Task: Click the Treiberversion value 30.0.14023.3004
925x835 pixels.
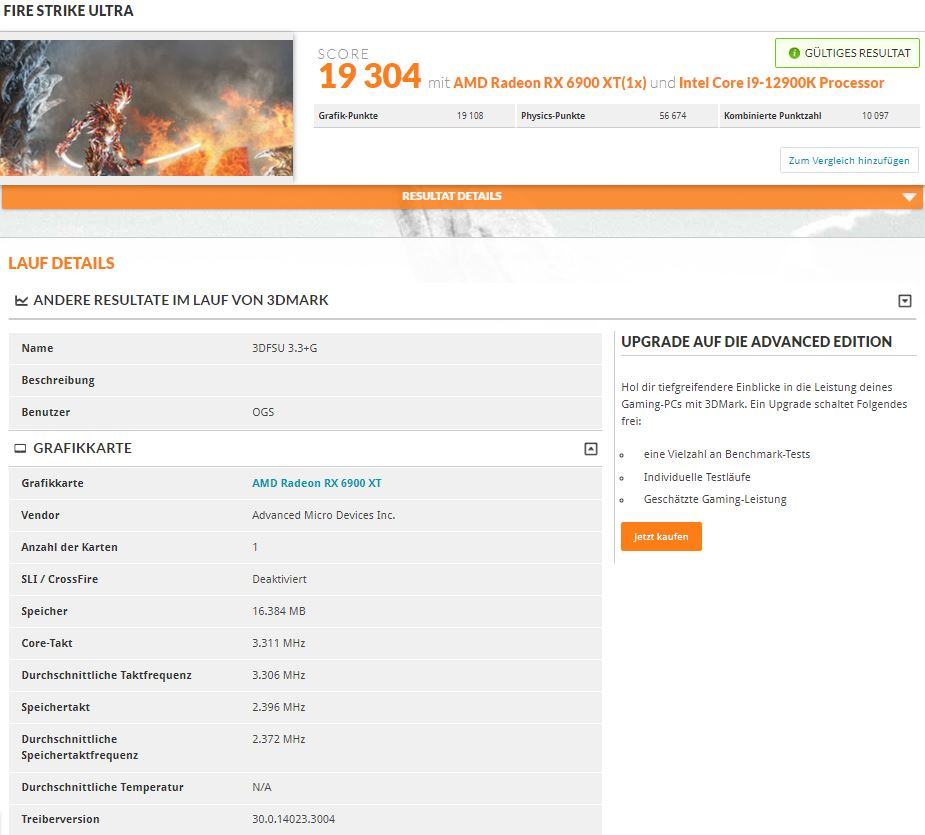Action: tap(293, 819)
